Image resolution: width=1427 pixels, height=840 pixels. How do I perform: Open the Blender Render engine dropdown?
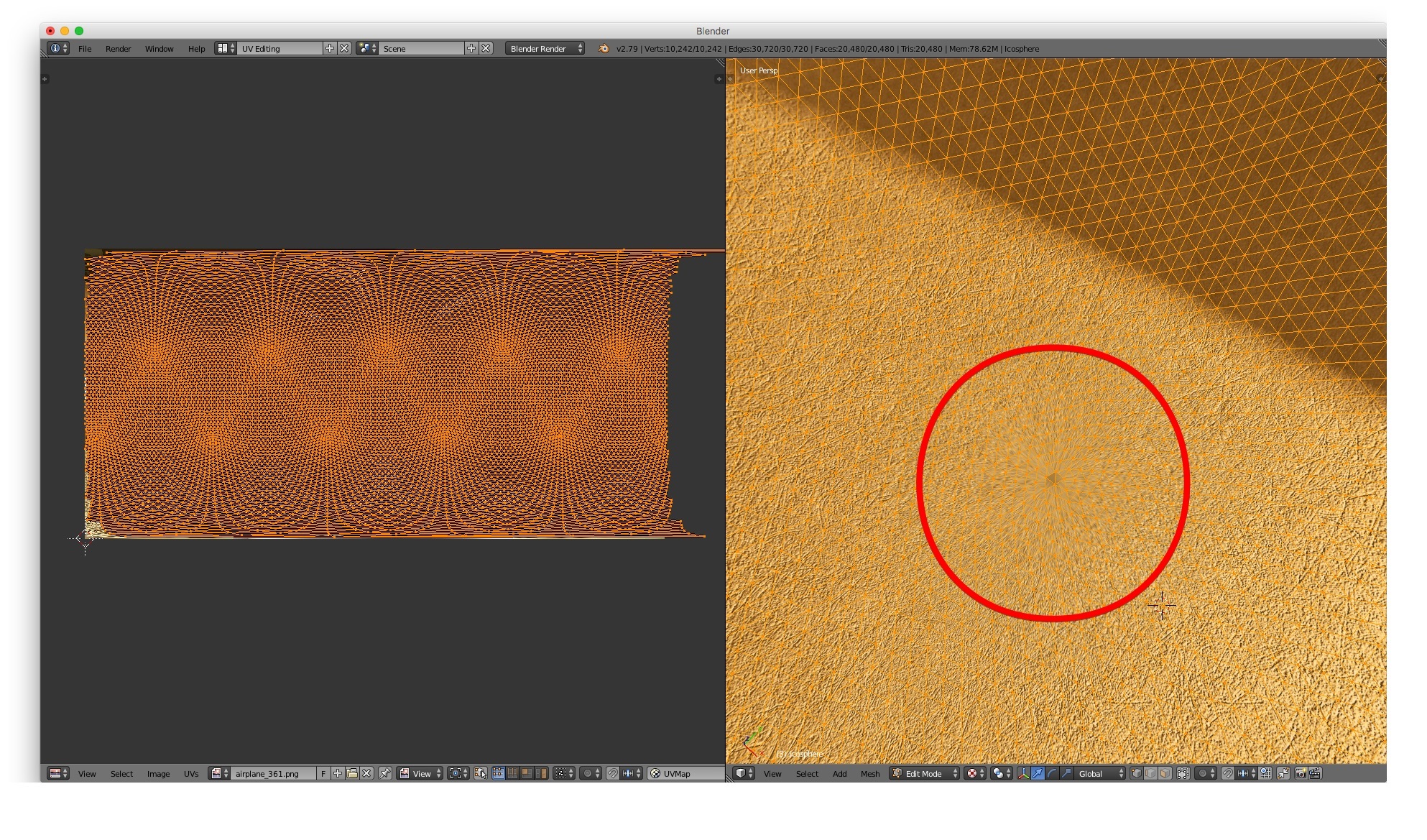(545, 48)
